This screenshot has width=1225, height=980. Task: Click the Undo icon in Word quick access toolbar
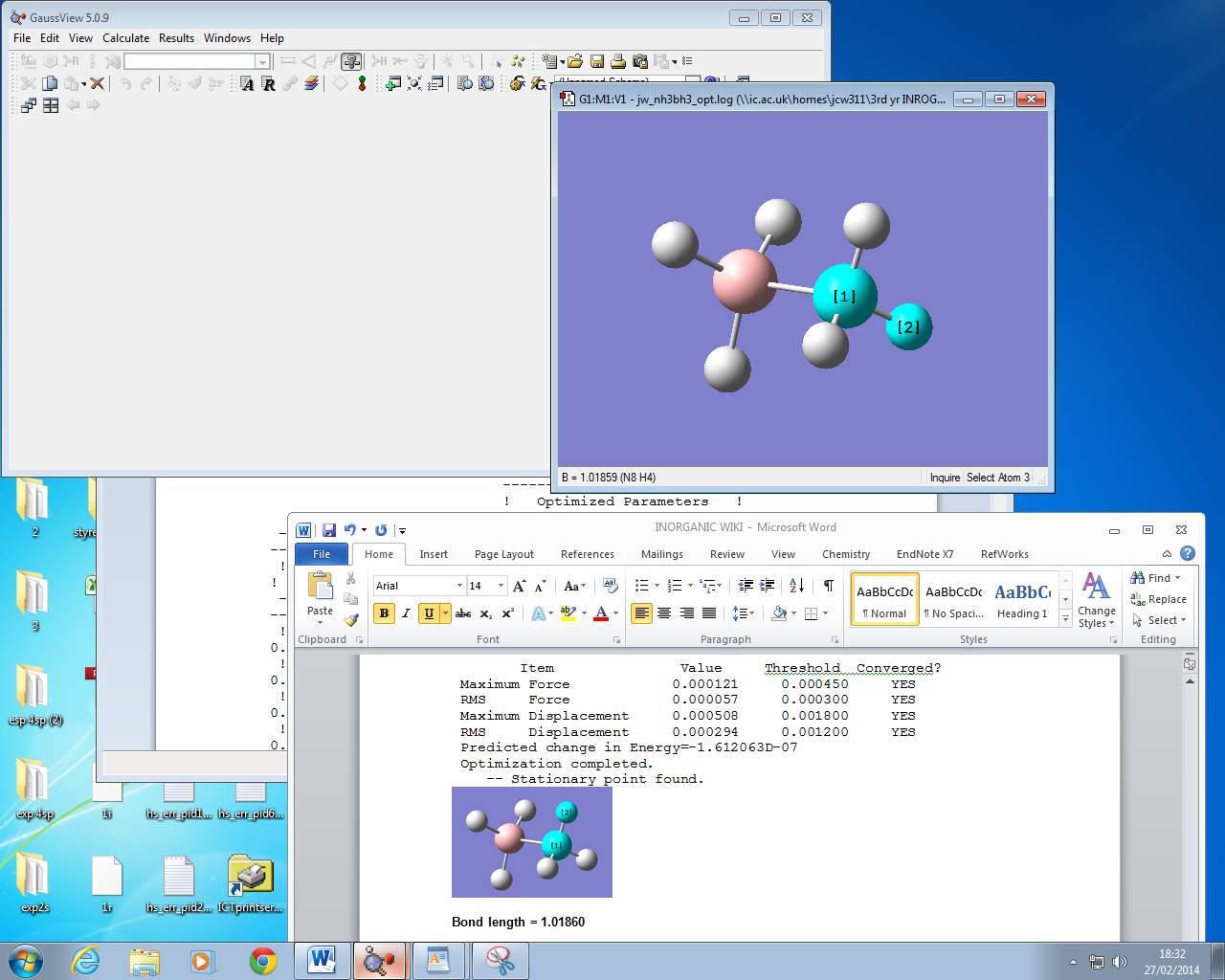point(349,529)
